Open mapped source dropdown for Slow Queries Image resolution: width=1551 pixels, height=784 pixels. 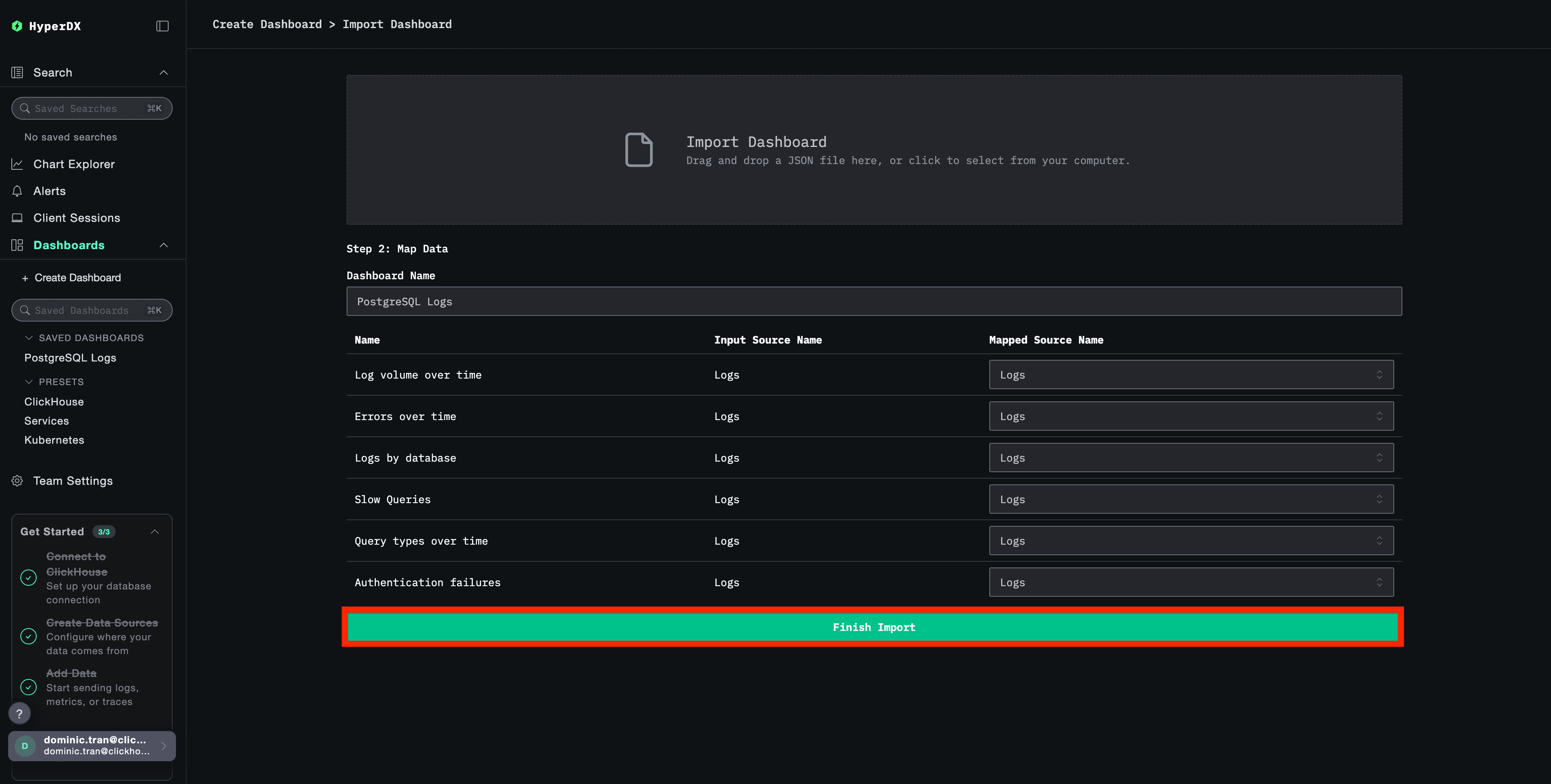pyautogui.click(x=1191, y=499)
